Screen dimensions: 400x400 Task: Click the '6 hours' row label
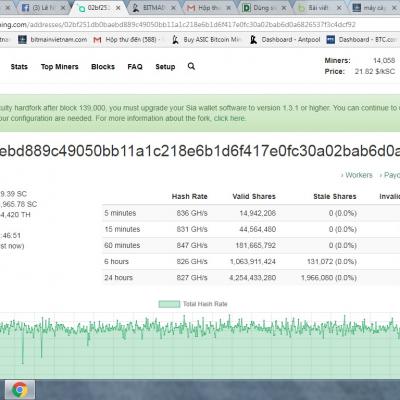tap(116, 262)
